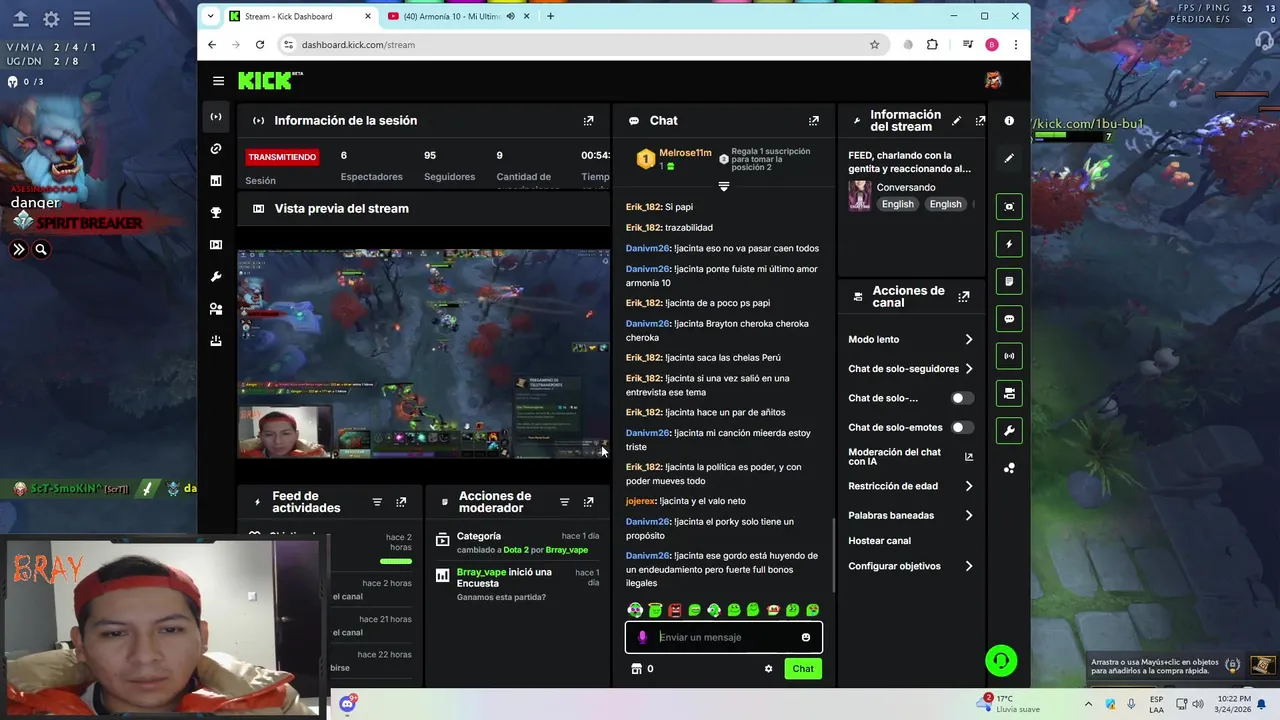Viewport: 1280px width, 720px height.
Task: Pop out the Acciones de moderador panel
Action: pos(588,502)
